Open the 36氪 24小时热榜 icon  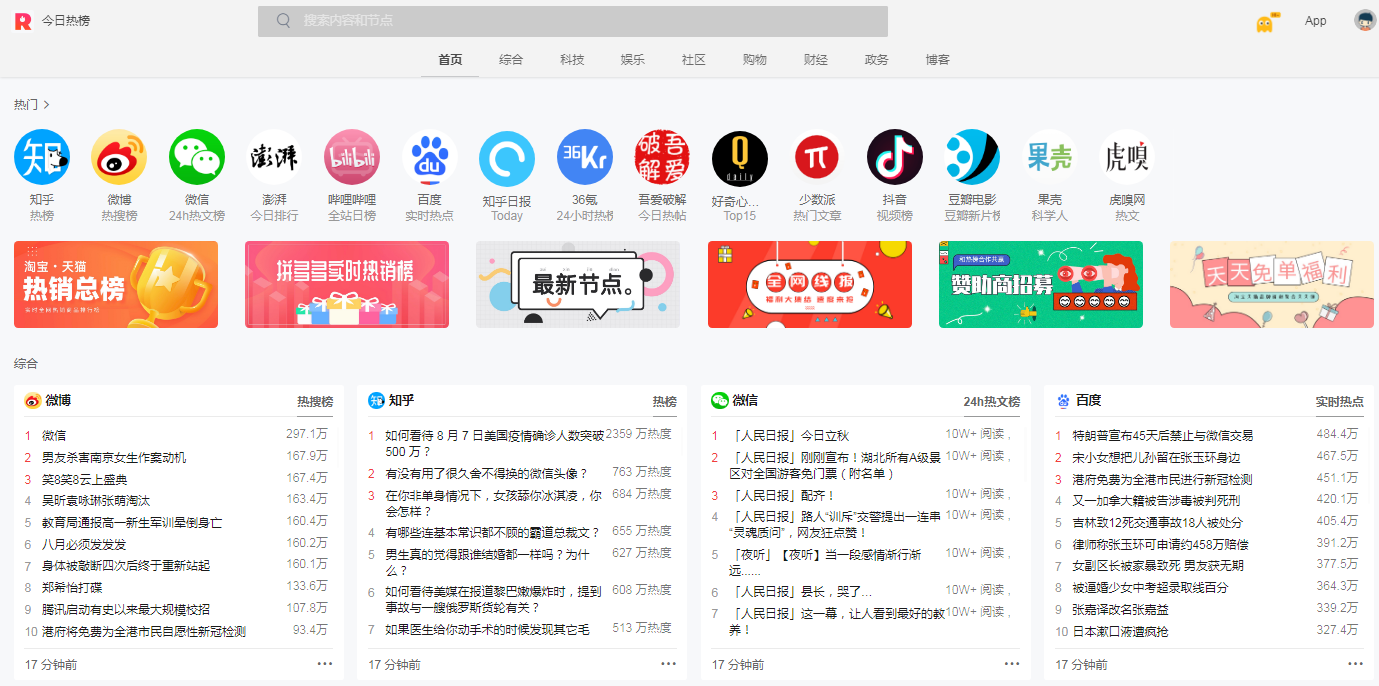(x=585, y=157)
